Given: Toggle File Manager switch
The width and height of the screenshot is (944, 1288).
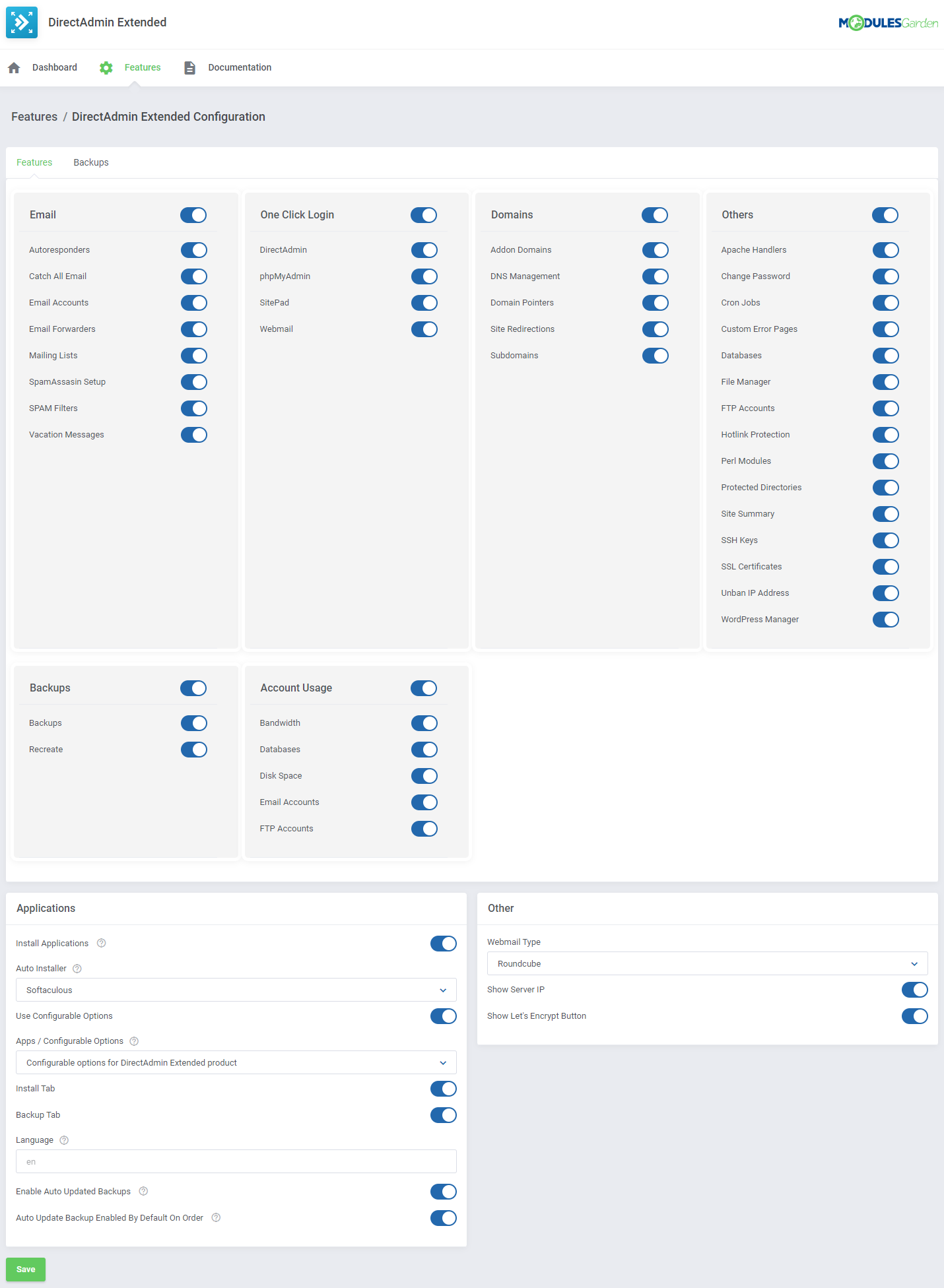Looking at the screenshot, I should click(886, 382).
